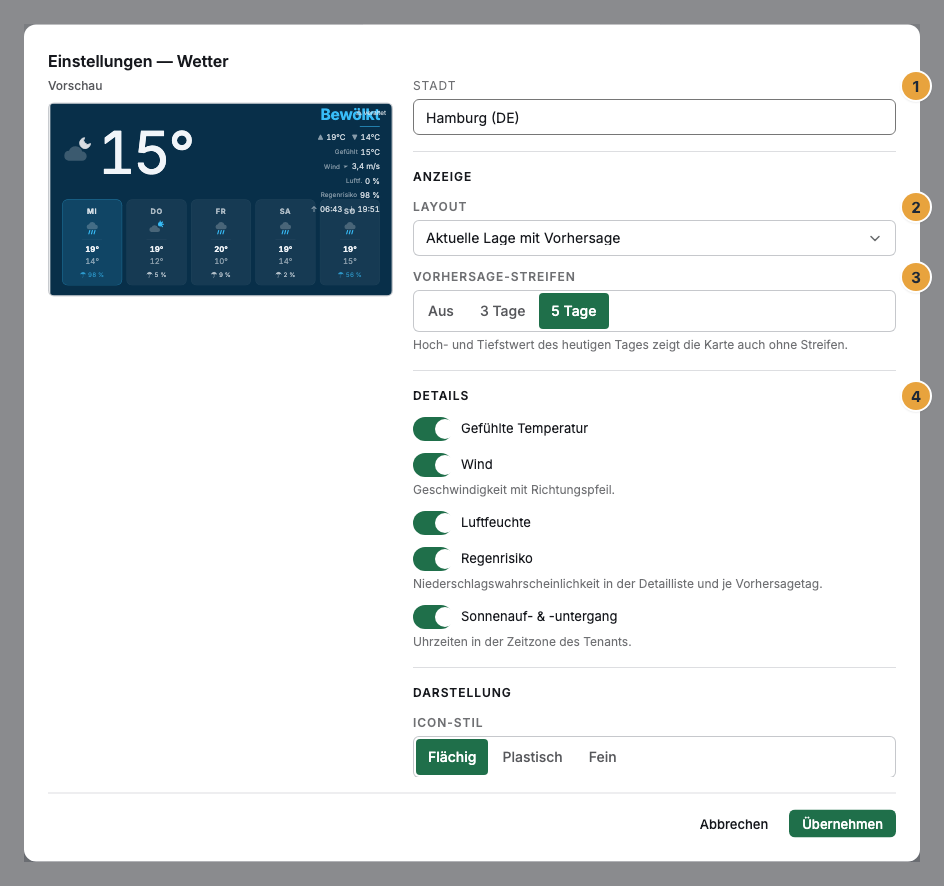Toggle the Gefühlte Temperatur switch
944x886 pixels.
tap(431, 429)
